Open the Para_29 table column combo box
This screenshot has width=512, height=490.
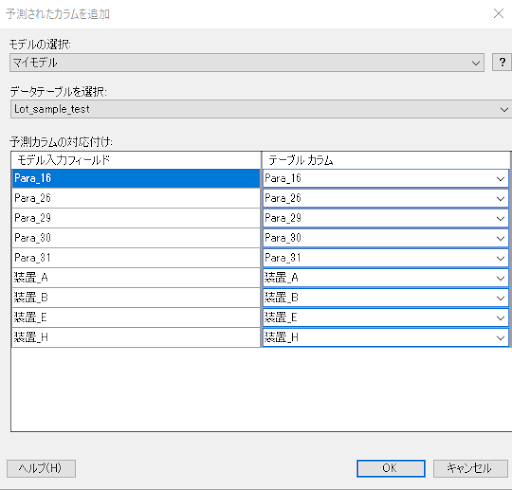click(x=386, y=218)
